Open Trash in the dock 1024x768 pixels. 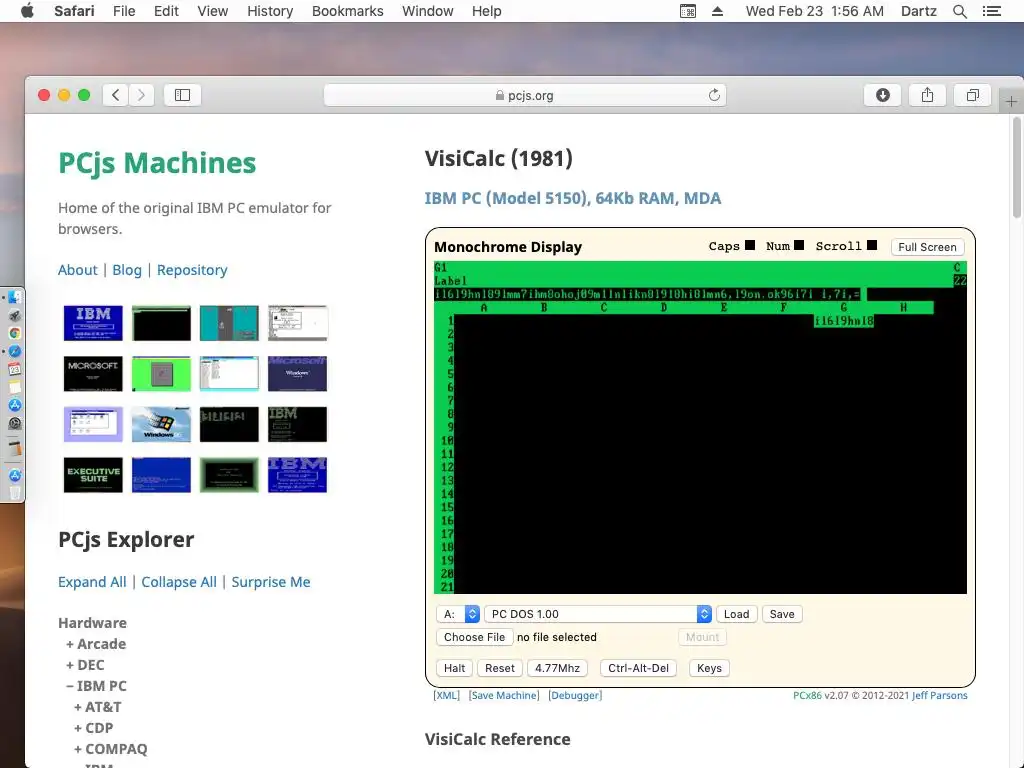[14, 493]
